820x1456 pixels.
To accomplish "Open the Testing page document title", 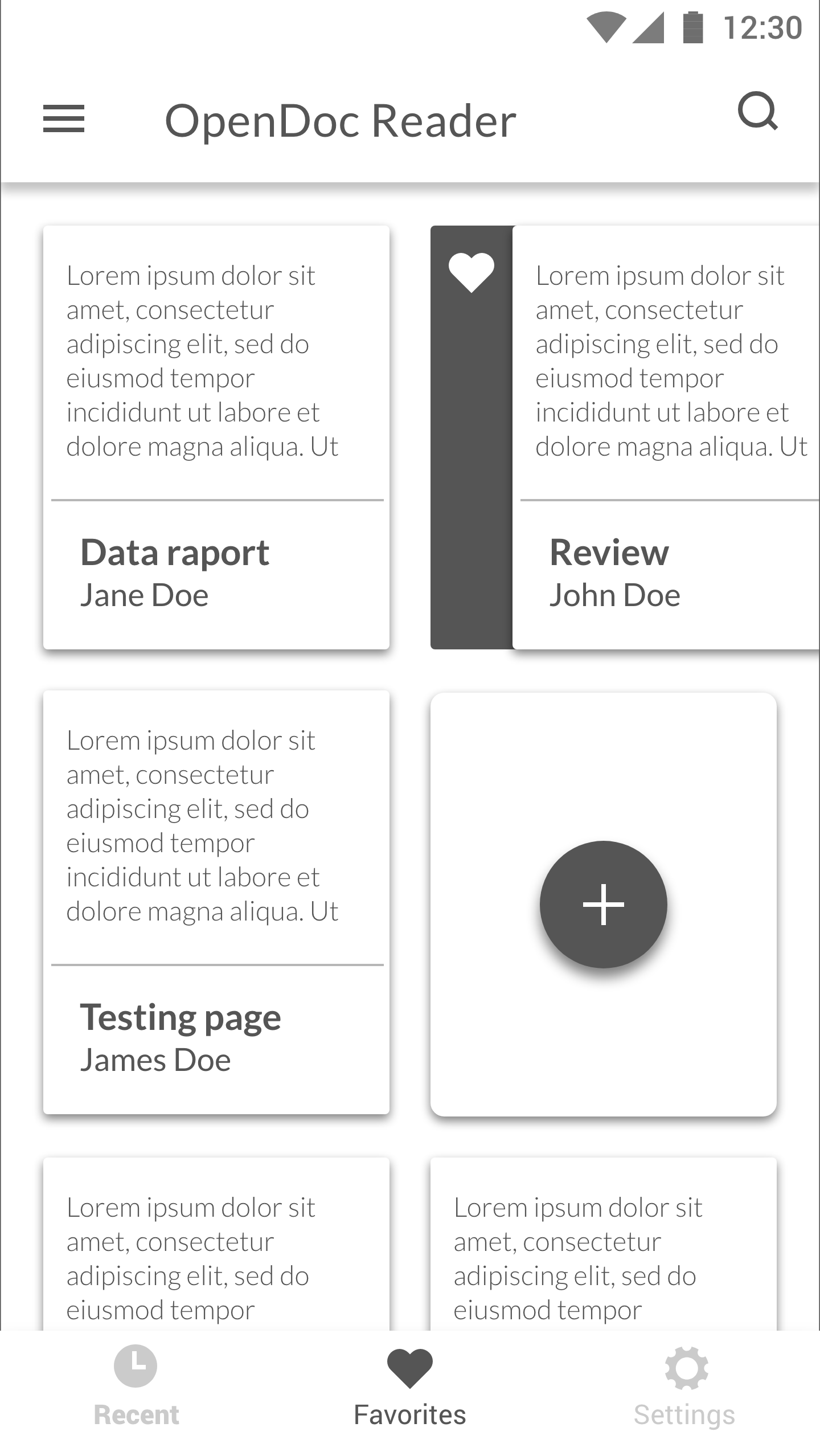I will coord(181,1018).
